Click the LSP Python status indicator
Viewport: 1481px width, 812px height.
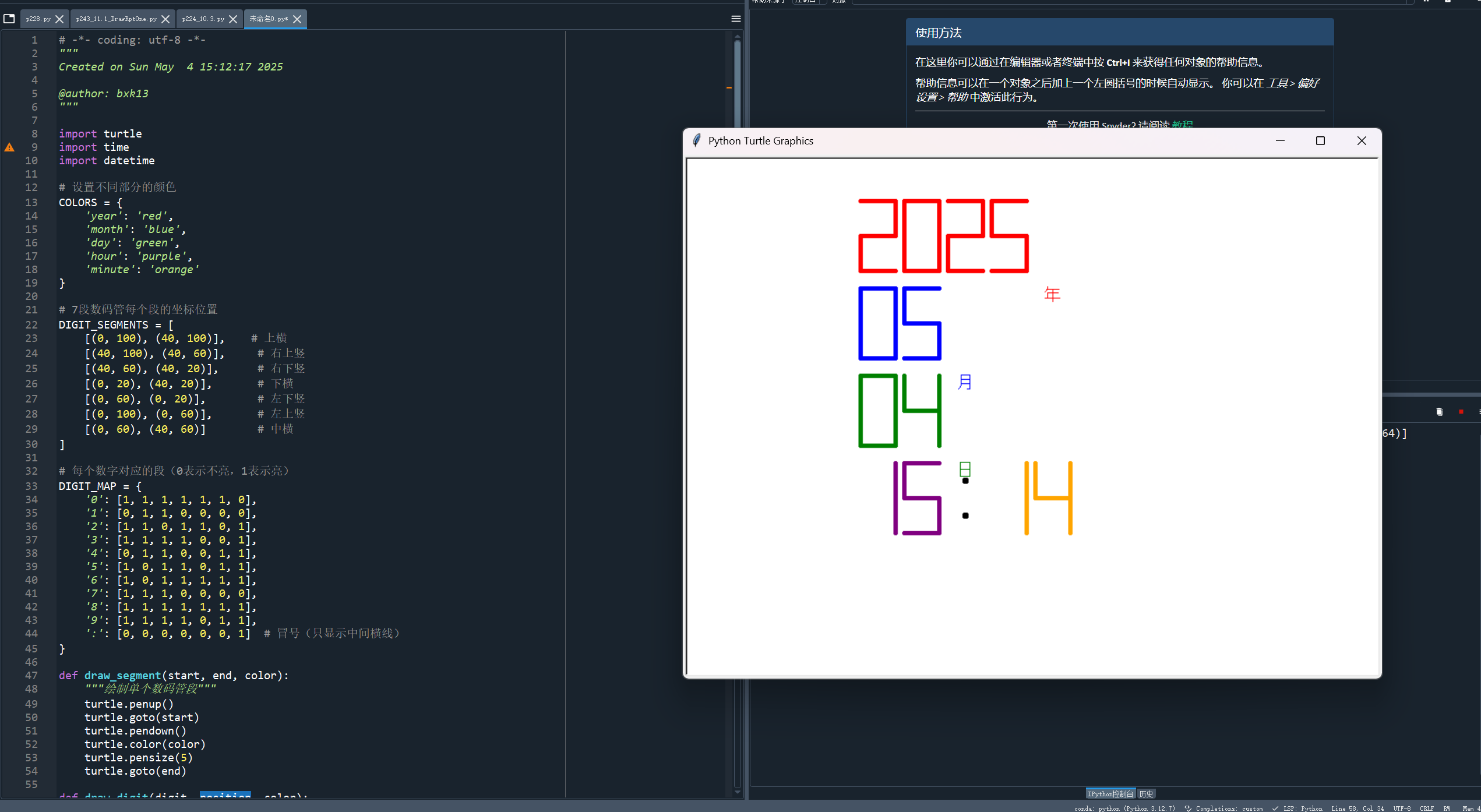coord(1302,808)
